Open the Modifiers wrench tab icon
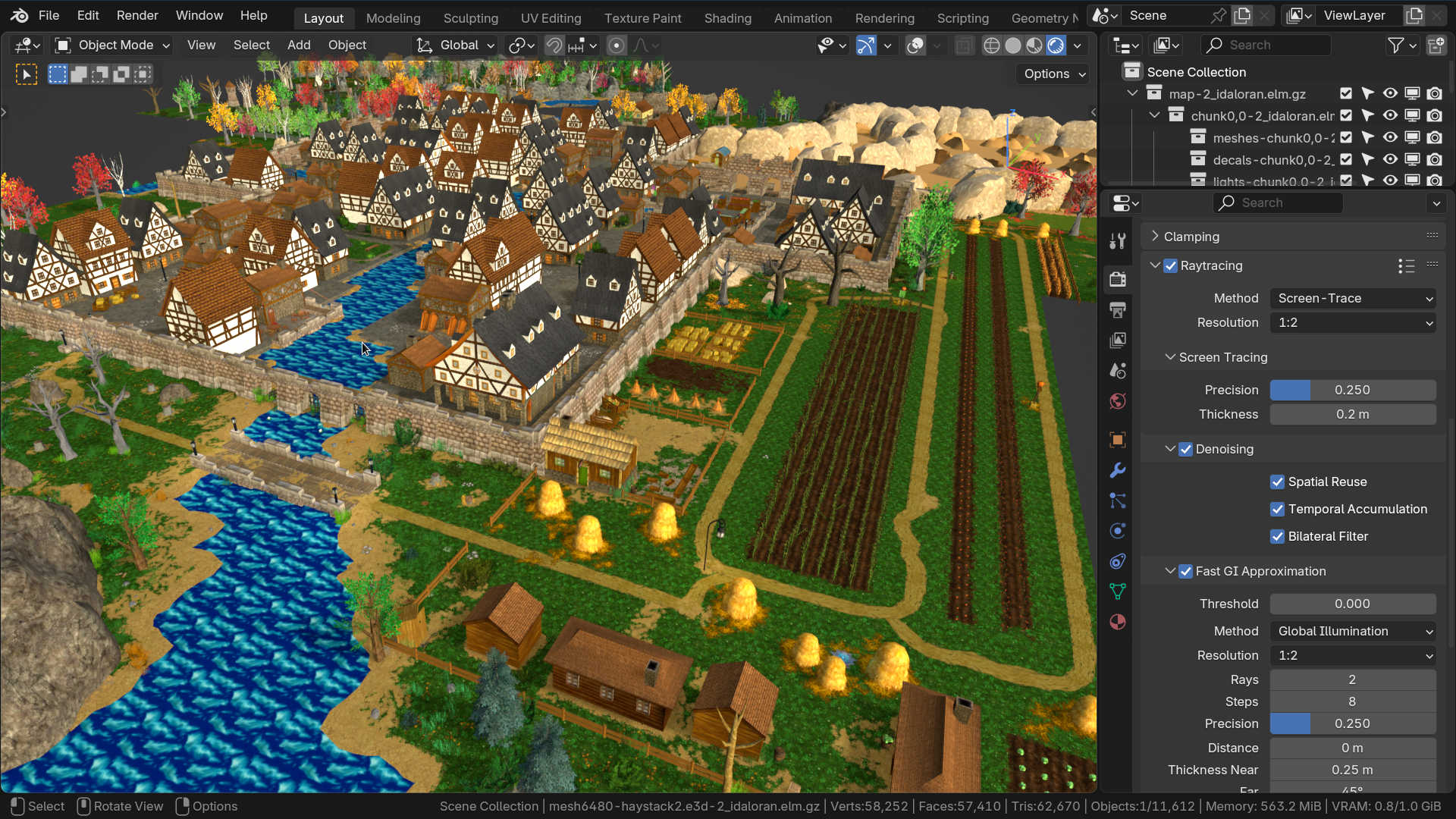 tap(1118, 470)
